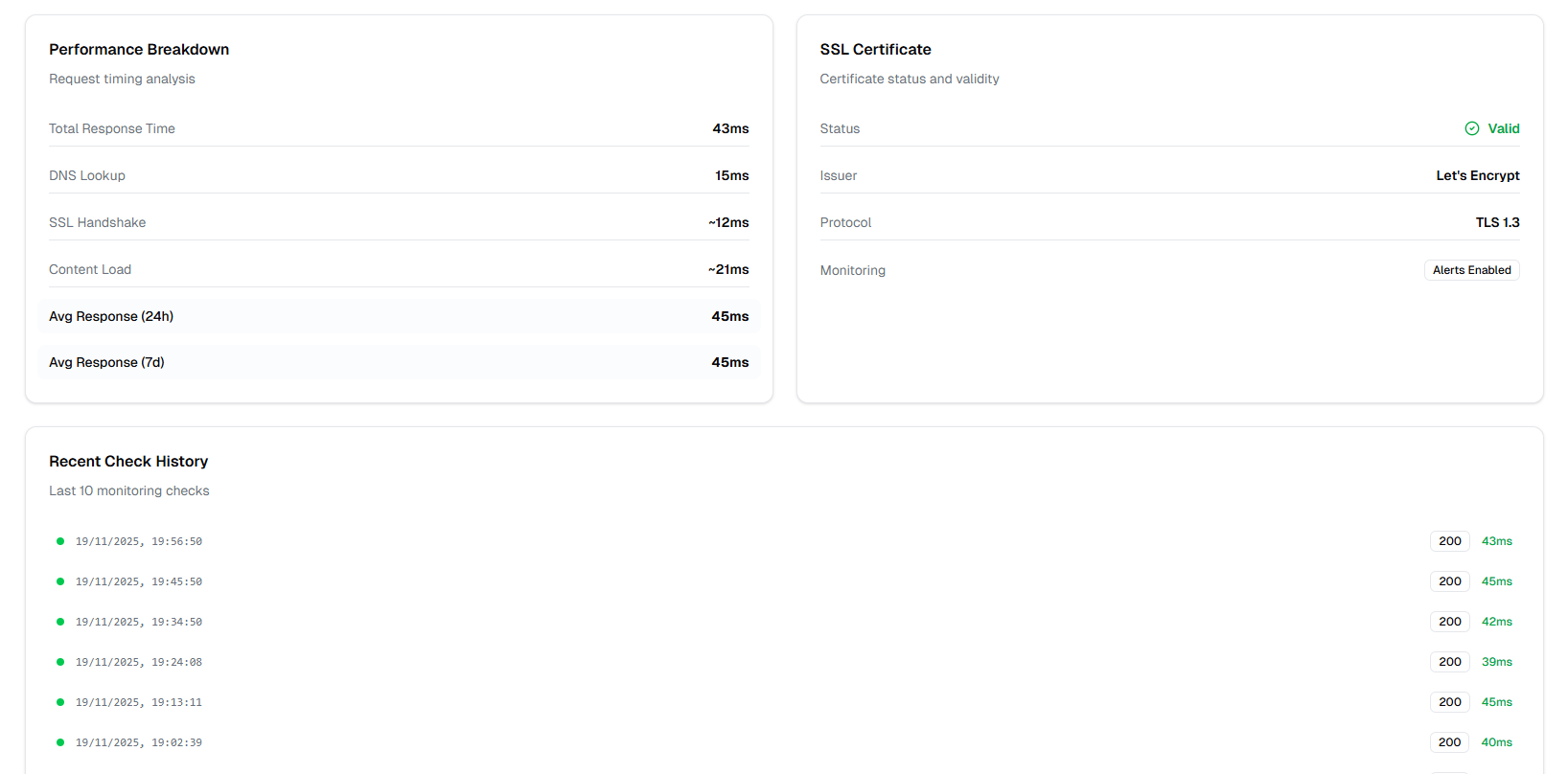
Task: Select timestamp 19/11/2025, 19:45:50
Action: tap(139, 581)
